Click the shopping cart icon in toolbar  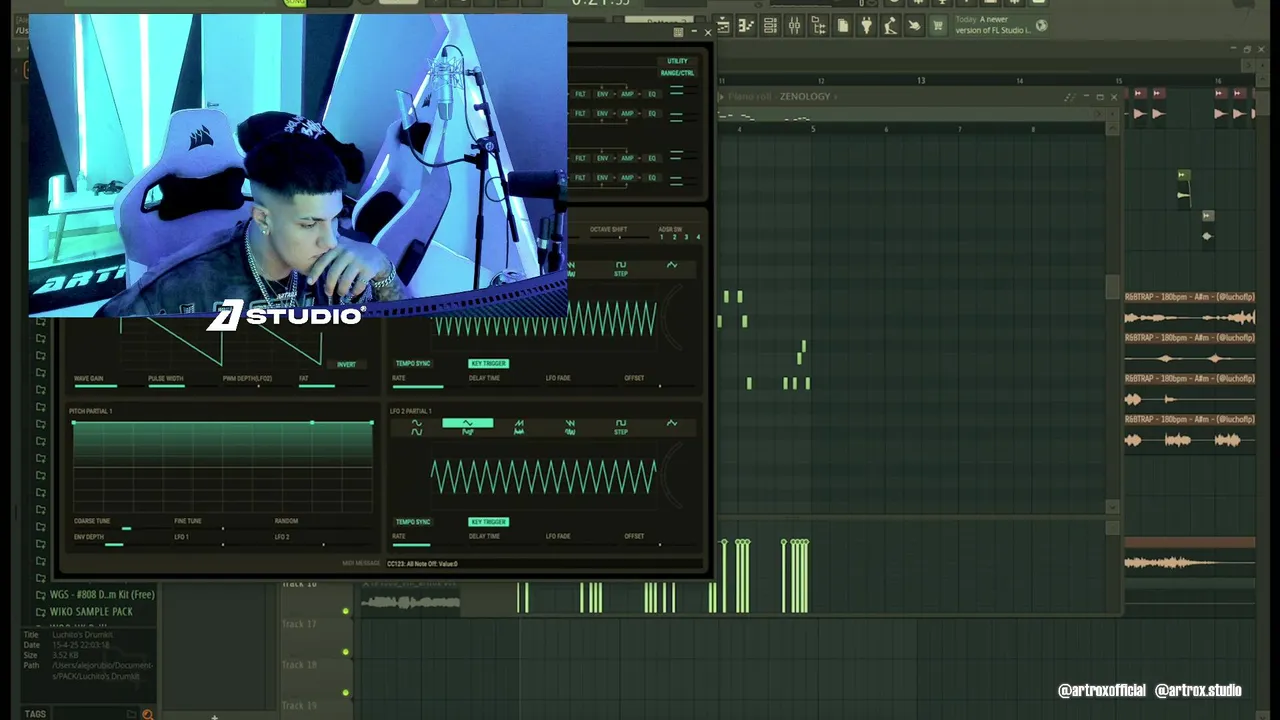click(x=937, y=27)
